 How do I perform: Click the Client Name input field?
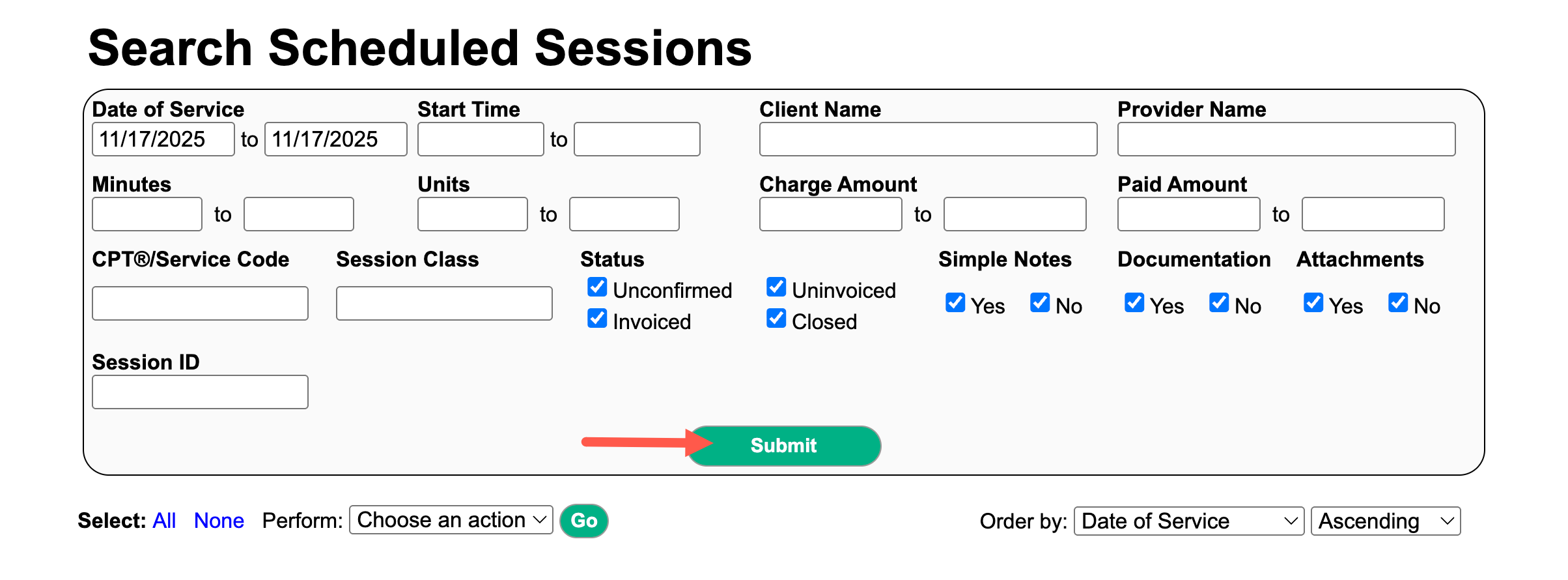point(928,139)
